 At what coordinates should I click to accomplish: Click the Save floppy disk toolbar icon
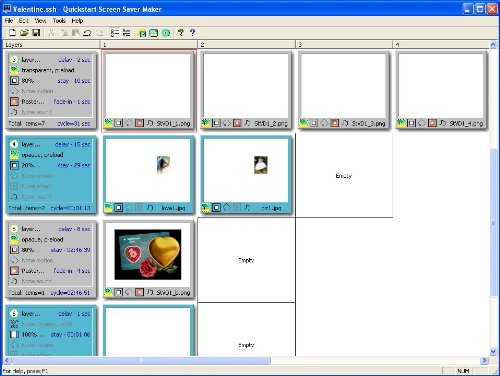click(x=36, y=33)
